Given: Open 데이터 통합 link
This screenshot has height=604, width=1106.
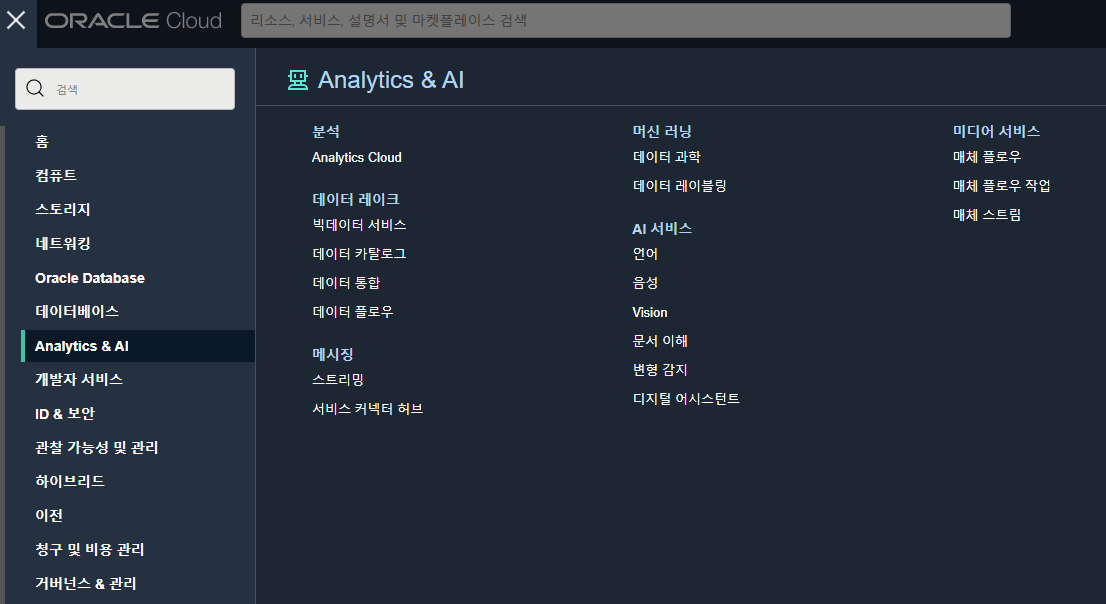Looking at the screenshot, I should 346,283.
